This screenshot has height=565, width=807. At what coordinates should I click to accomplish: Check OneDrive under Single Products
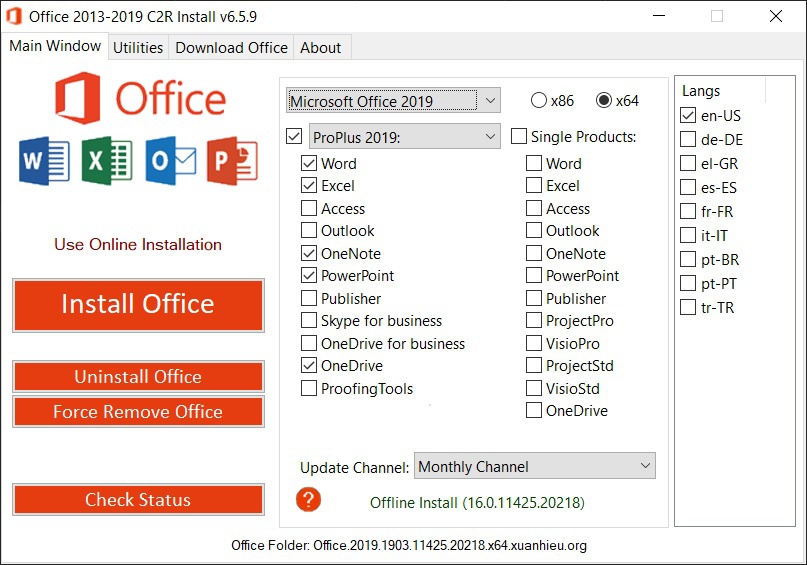(534, 410)
